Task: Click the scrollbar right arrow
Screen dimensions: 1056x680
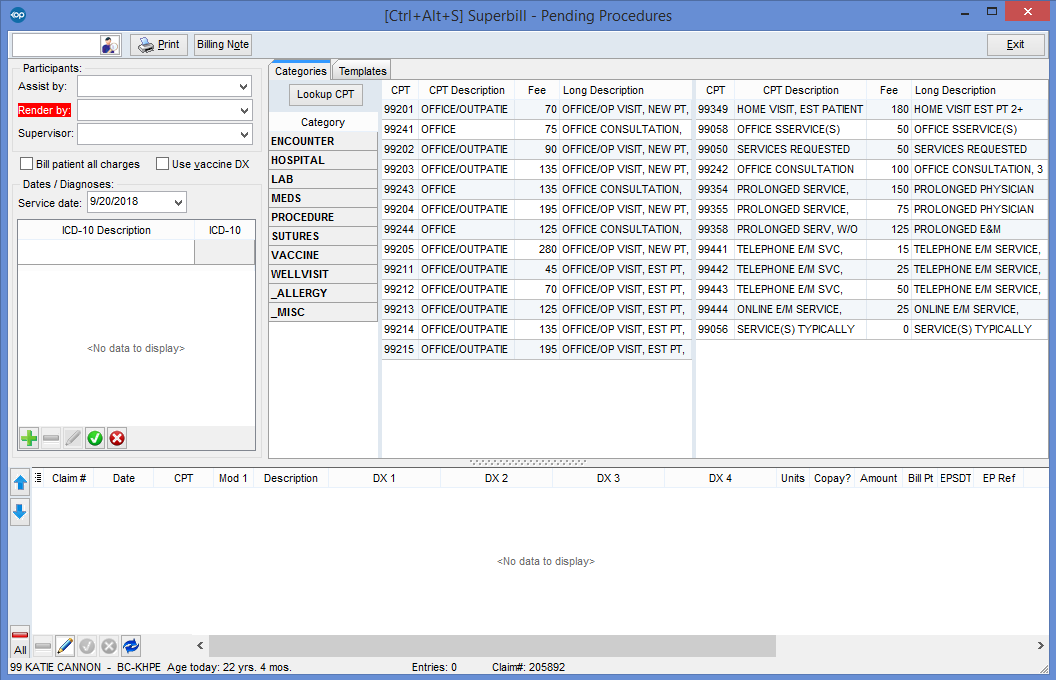Action: [1040, 646]
